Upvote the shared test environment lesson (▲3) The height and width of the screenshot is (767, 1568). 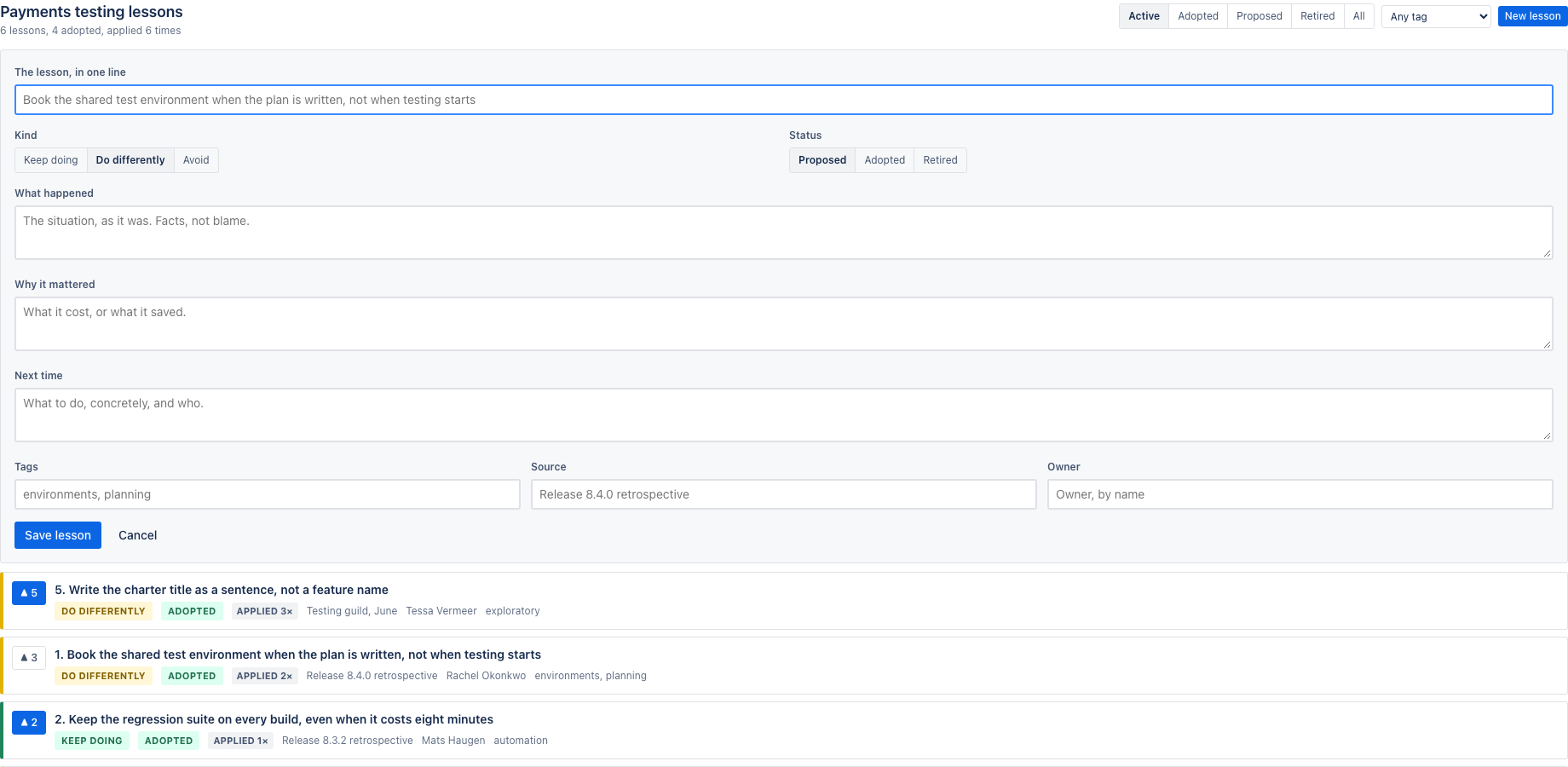(x=29, y=658)
